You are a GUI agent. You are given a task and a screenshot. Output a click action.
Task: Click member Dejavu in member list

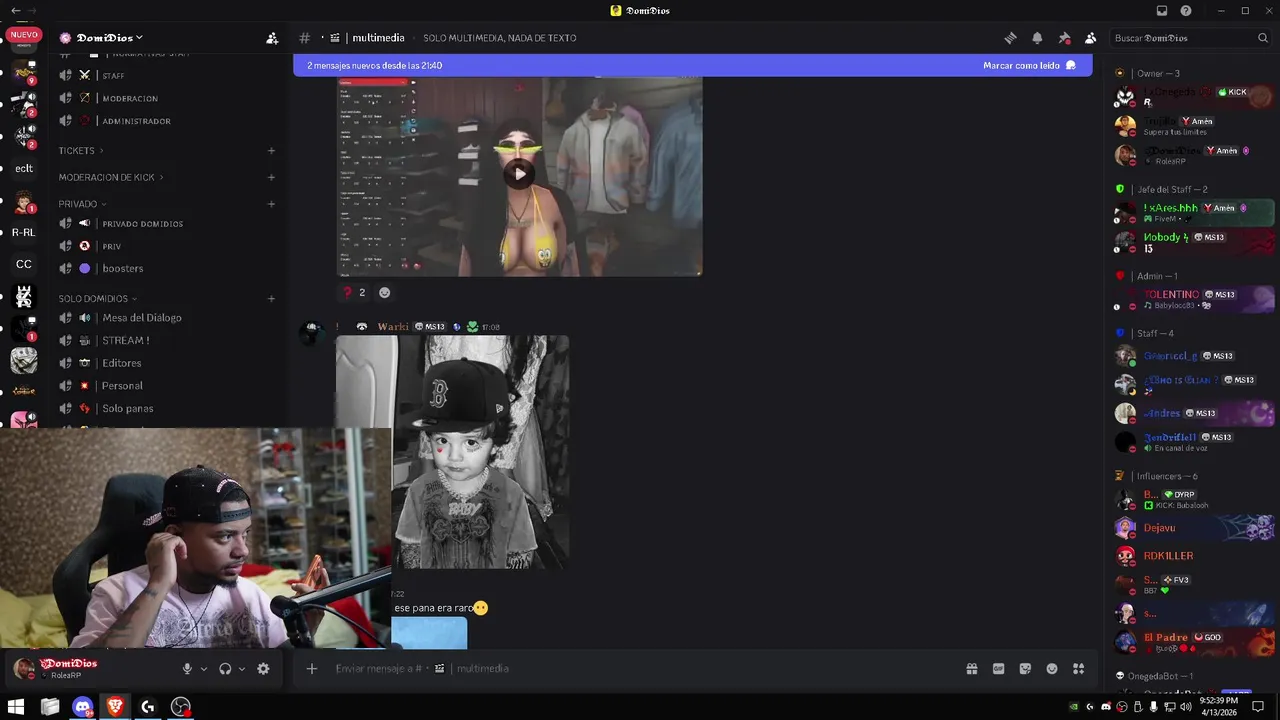1194,528
